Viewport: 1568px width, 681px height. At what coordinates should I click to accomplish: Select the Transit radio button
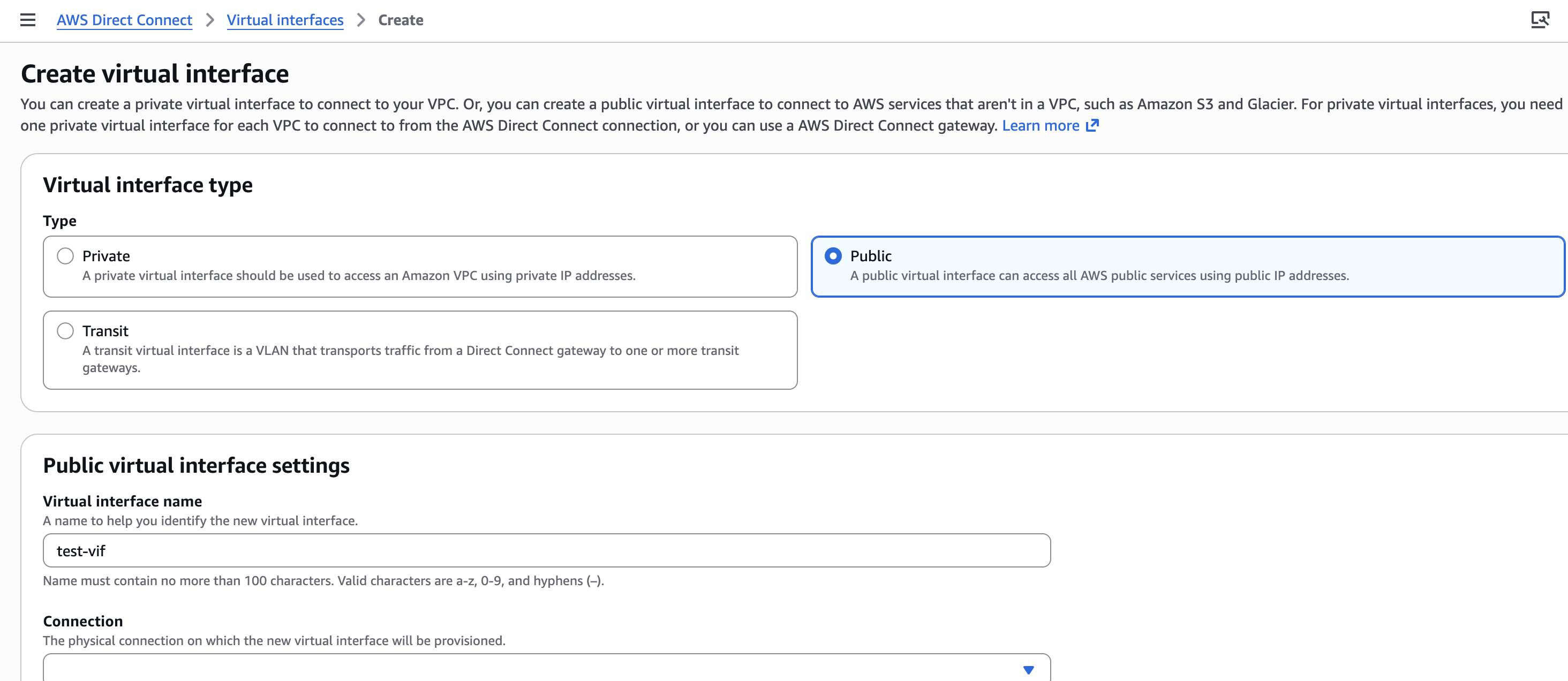tap(65, 330)
